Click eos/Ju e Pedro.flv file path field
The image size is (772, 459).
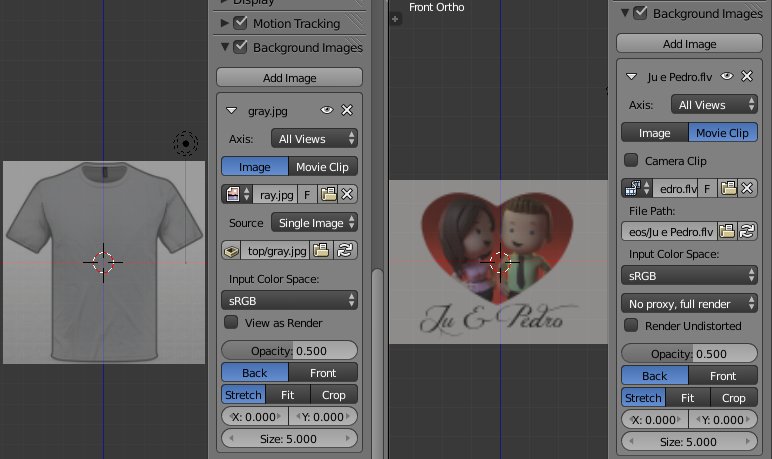coord(670,231)
